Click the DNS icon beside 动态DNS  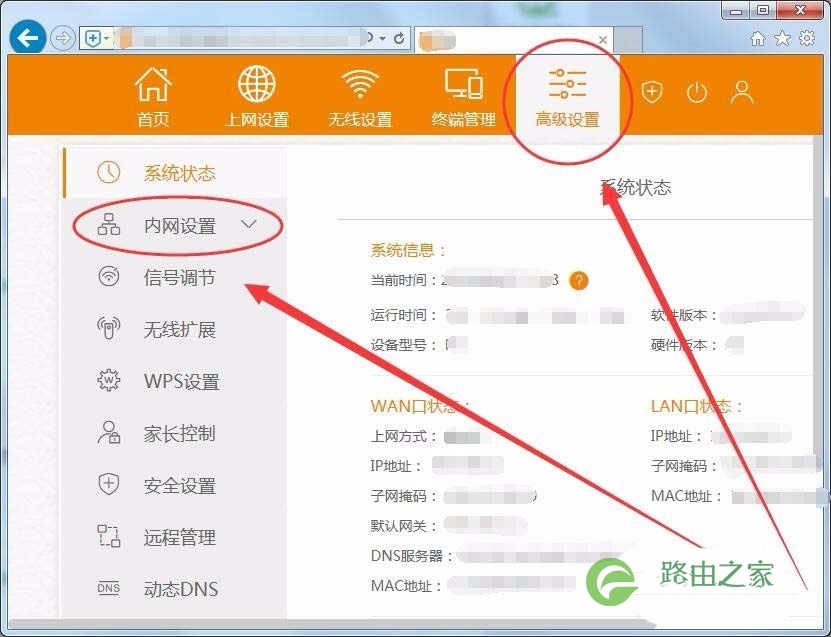click(x=109, y=588)
